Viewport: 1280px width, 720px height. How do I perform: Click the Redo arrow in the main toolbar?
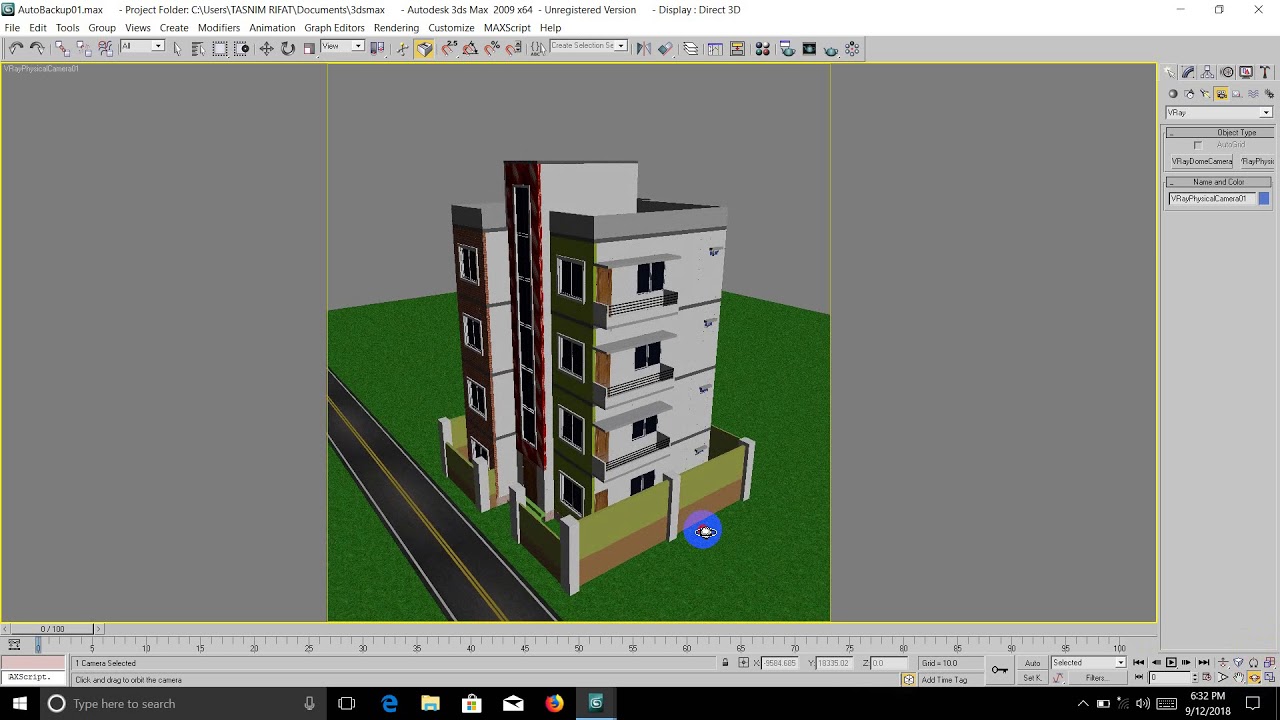(x=37, y=48)
